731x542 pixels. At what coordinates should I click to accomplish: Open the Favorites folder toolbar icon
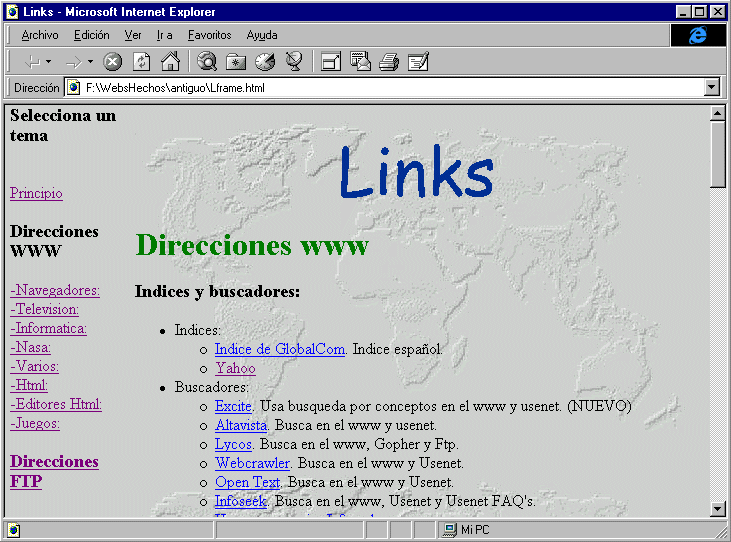236,62
